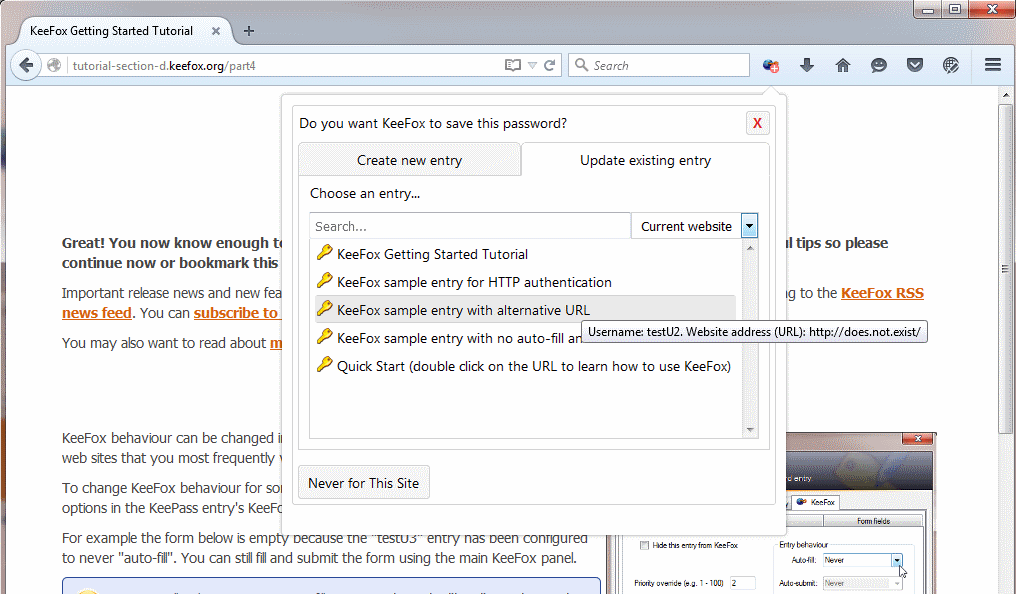Open the Pocket toolbar icon
The image size is (1016, 594).
pyautogui.click(x=914, y=65)
